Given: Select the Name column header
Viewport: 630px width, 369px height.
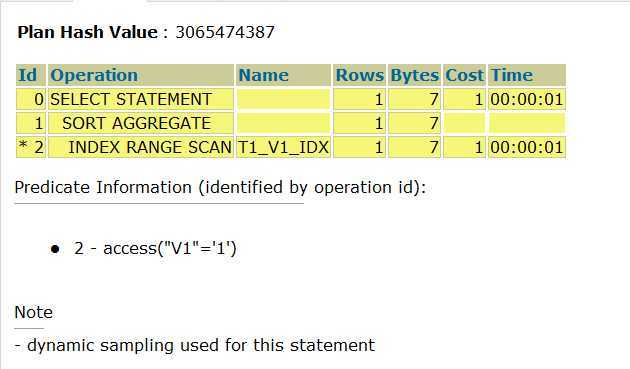Looking at the screenshot, I should pyautogui.click(x=283, y=75).
